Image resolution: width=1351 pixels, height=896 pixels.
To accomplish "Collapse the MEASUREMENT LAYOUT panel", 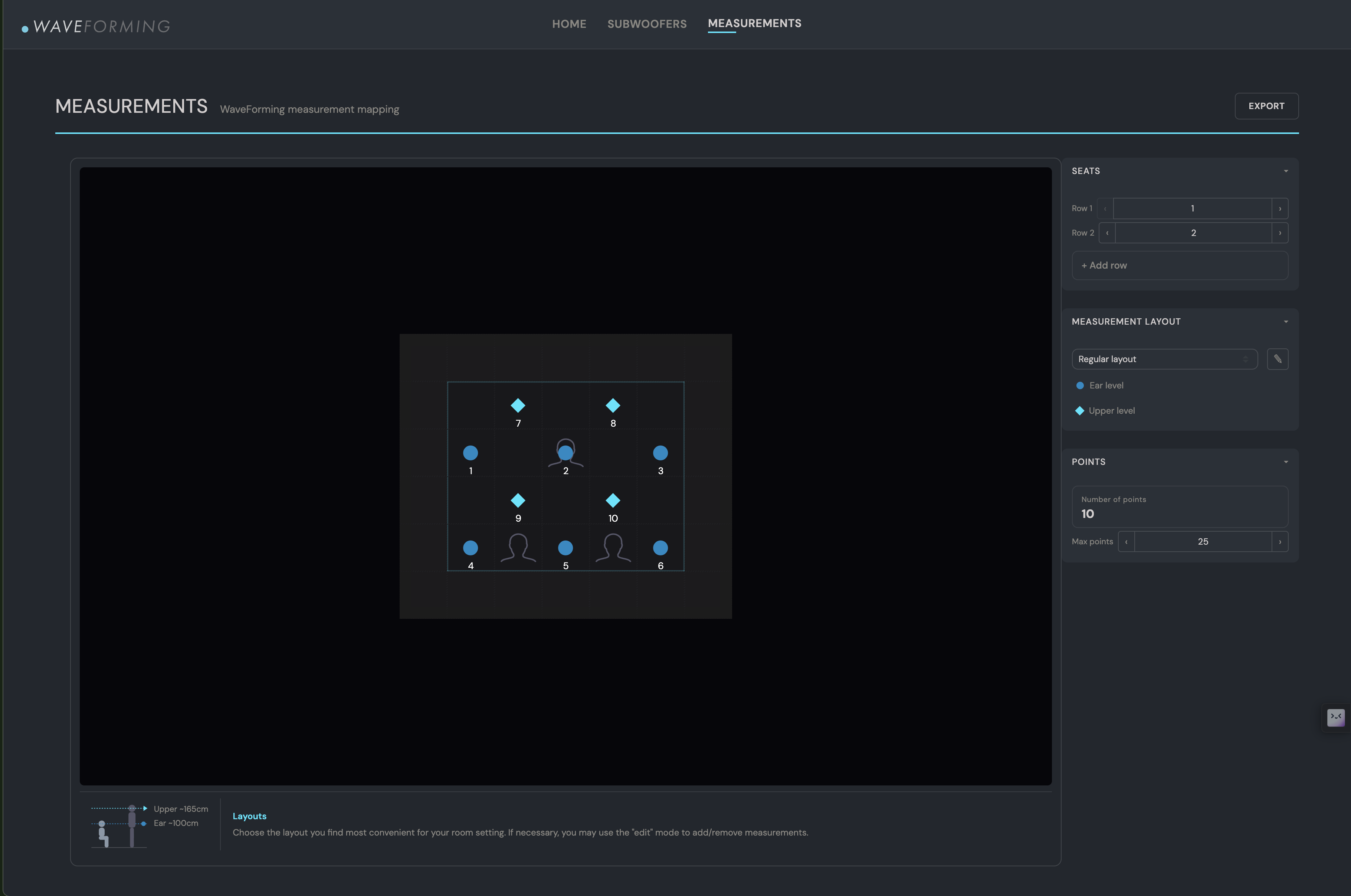I will pos(1286,322).
